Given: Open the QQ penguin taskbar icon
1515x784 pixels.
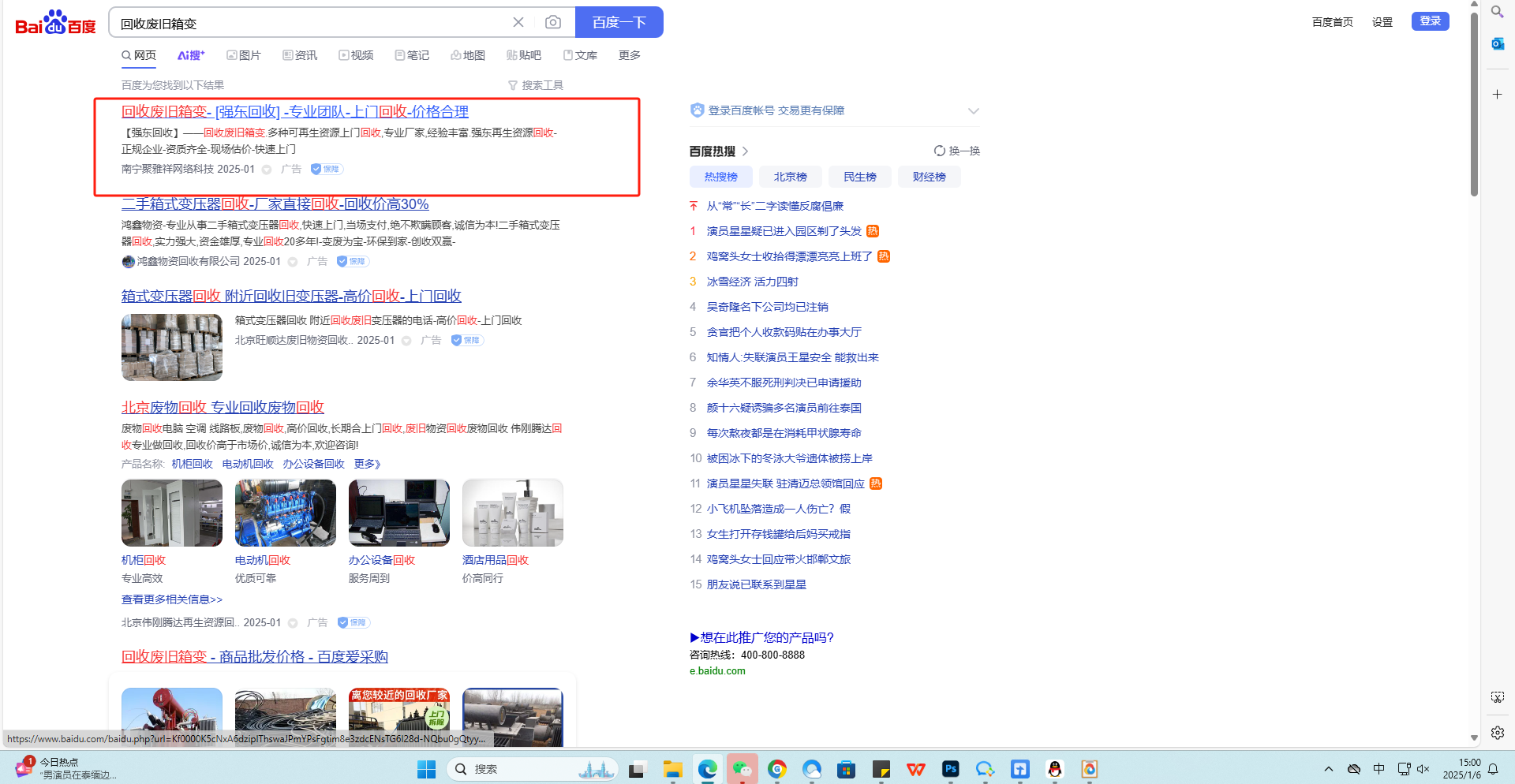Looking at the screenshot, I should 1055,769.
